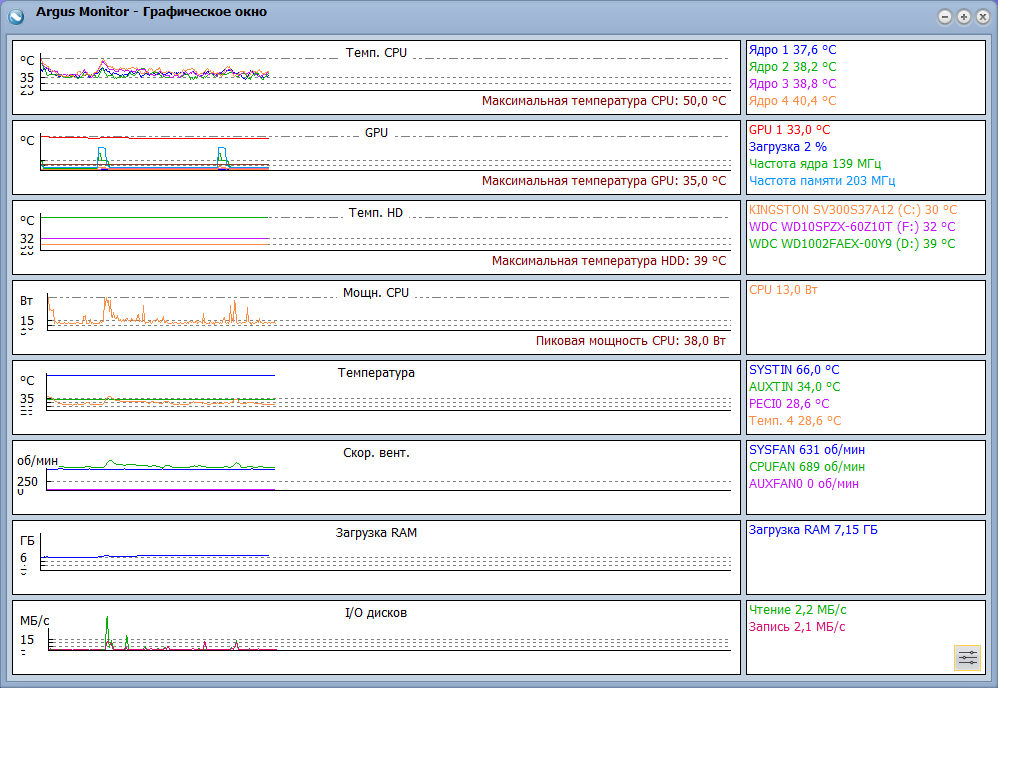Click the Argus Monitor app icon in title bar
The width and height of the screenshot is (1024, 768).
pos(17,15)
